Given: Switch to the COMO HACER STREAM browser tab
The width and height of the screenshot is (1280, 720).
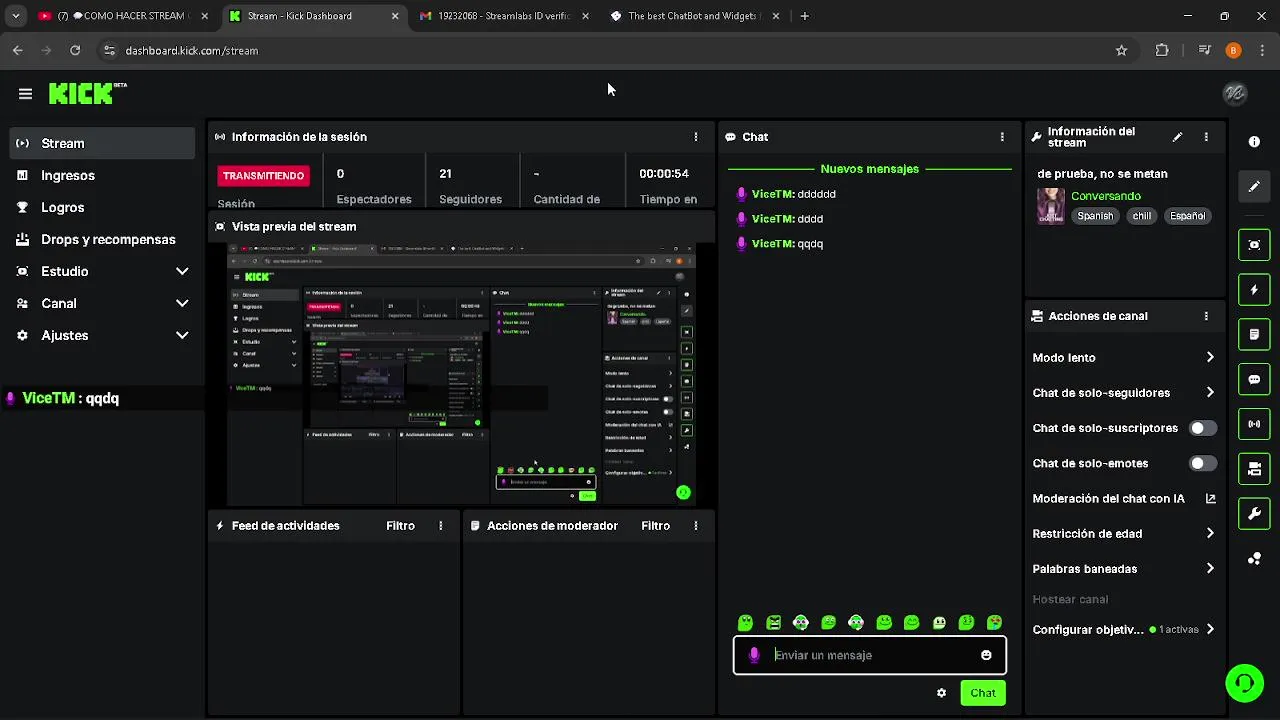Looking at the screenshot, I should click(121, 16).
